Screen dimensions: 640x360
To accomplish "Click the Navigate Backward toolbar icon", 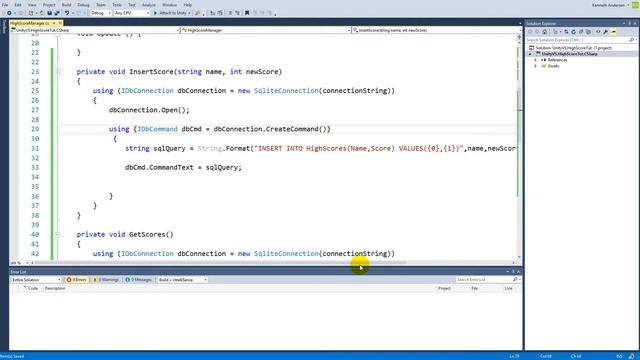I will (x=9, y=13).
